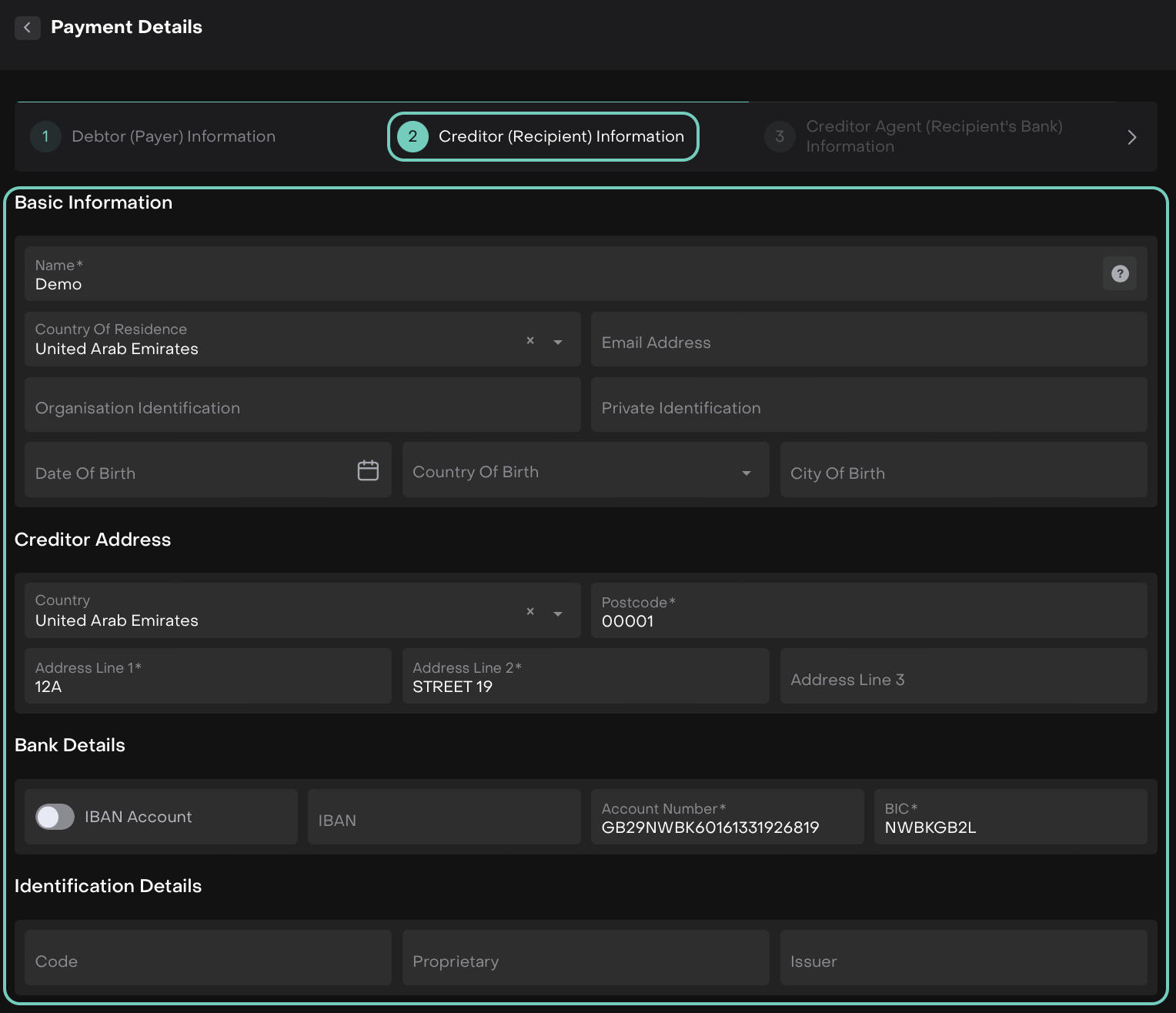Click the back arrow beside Payment Details
The width and height of the screenshot is (1176, 1013).
point(27,28)
